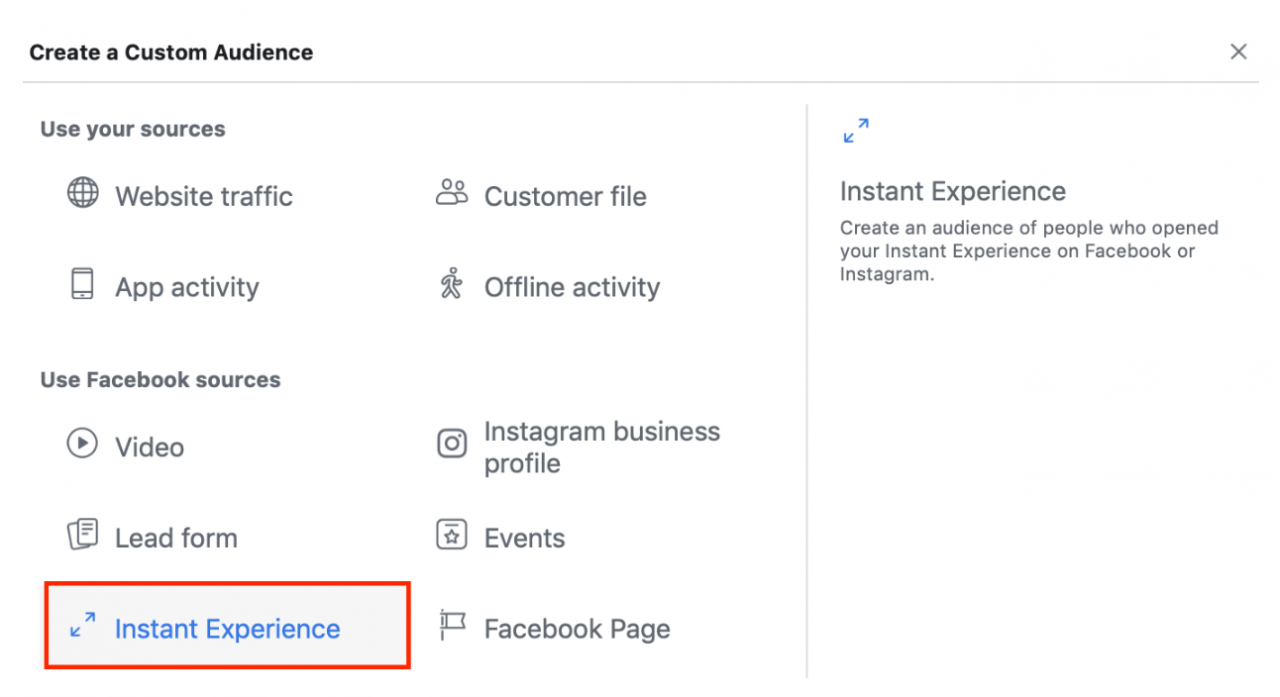Image resolution: width=1280 pixels, height=697 pixels.
Task: Click the globe icon for Website traffic
Action: (x=82, y=193)
